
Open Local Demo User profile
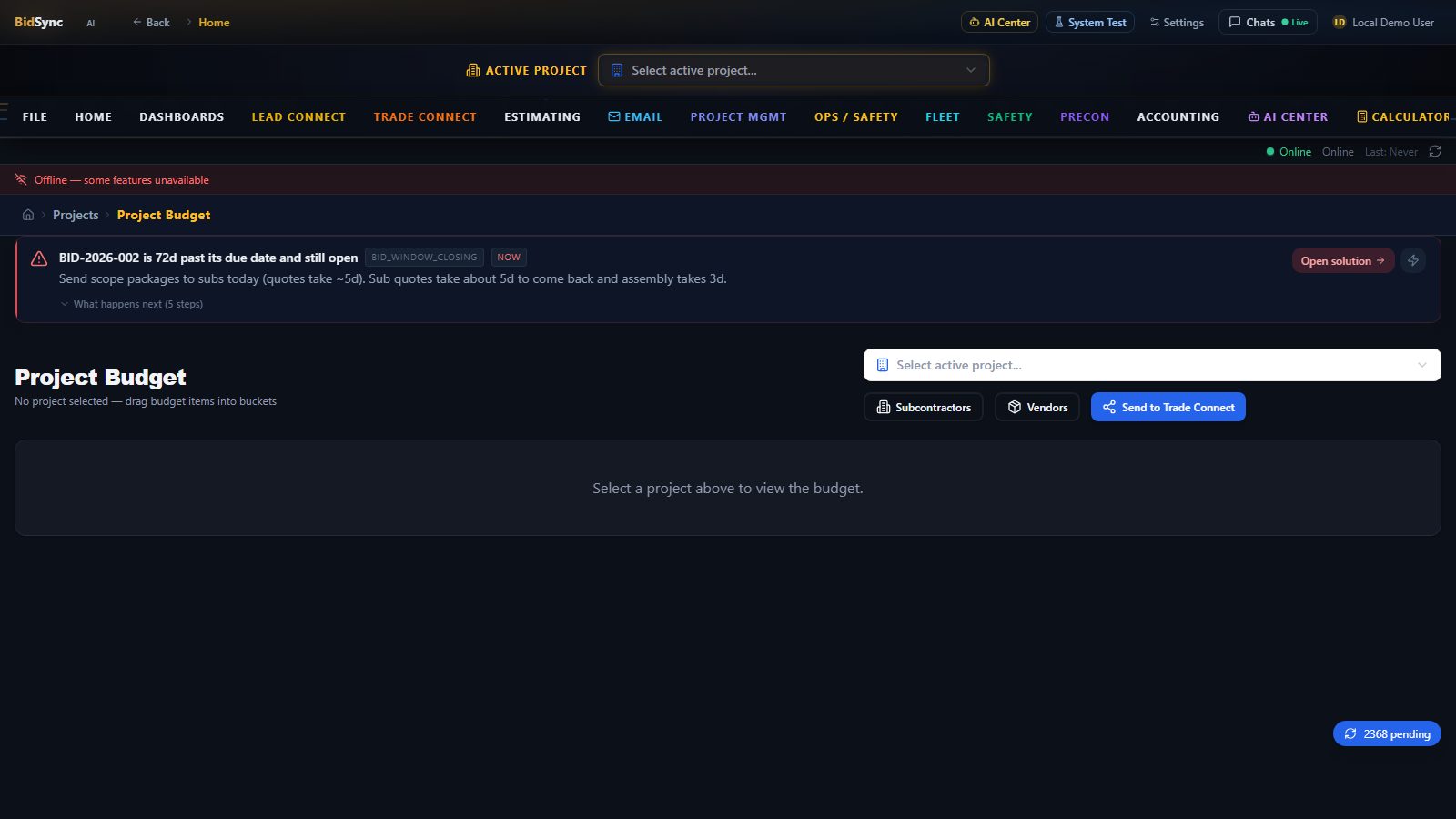pos(1383,22)
